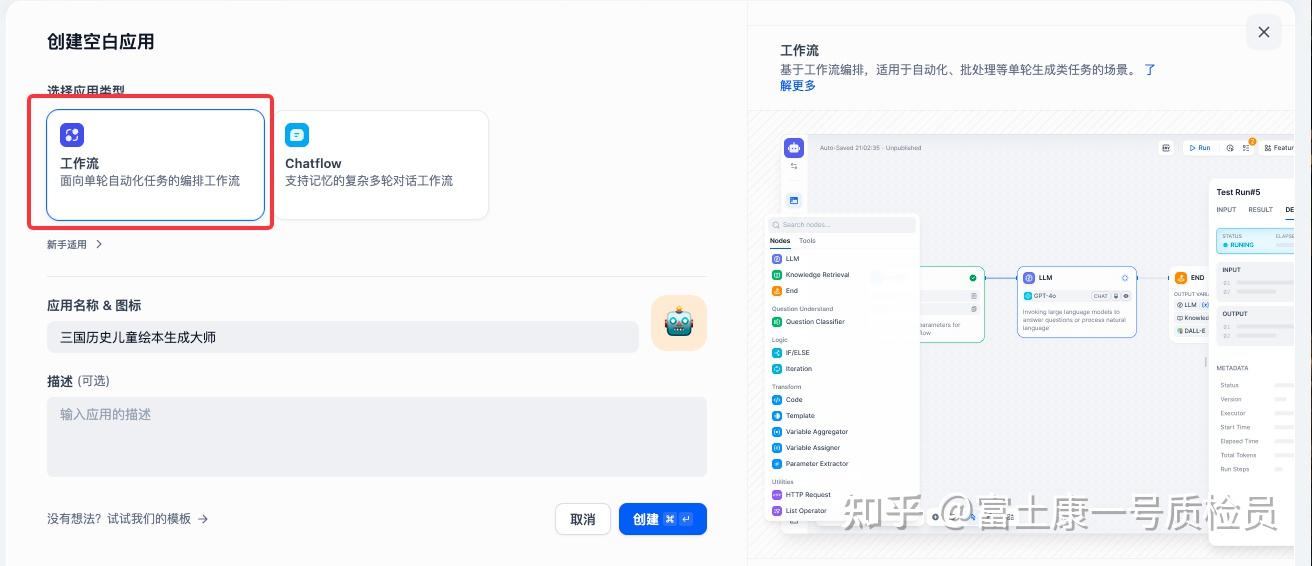Switch to the Tools tab in preview
Screen dimensions: 1312x566
click(807, 241)
